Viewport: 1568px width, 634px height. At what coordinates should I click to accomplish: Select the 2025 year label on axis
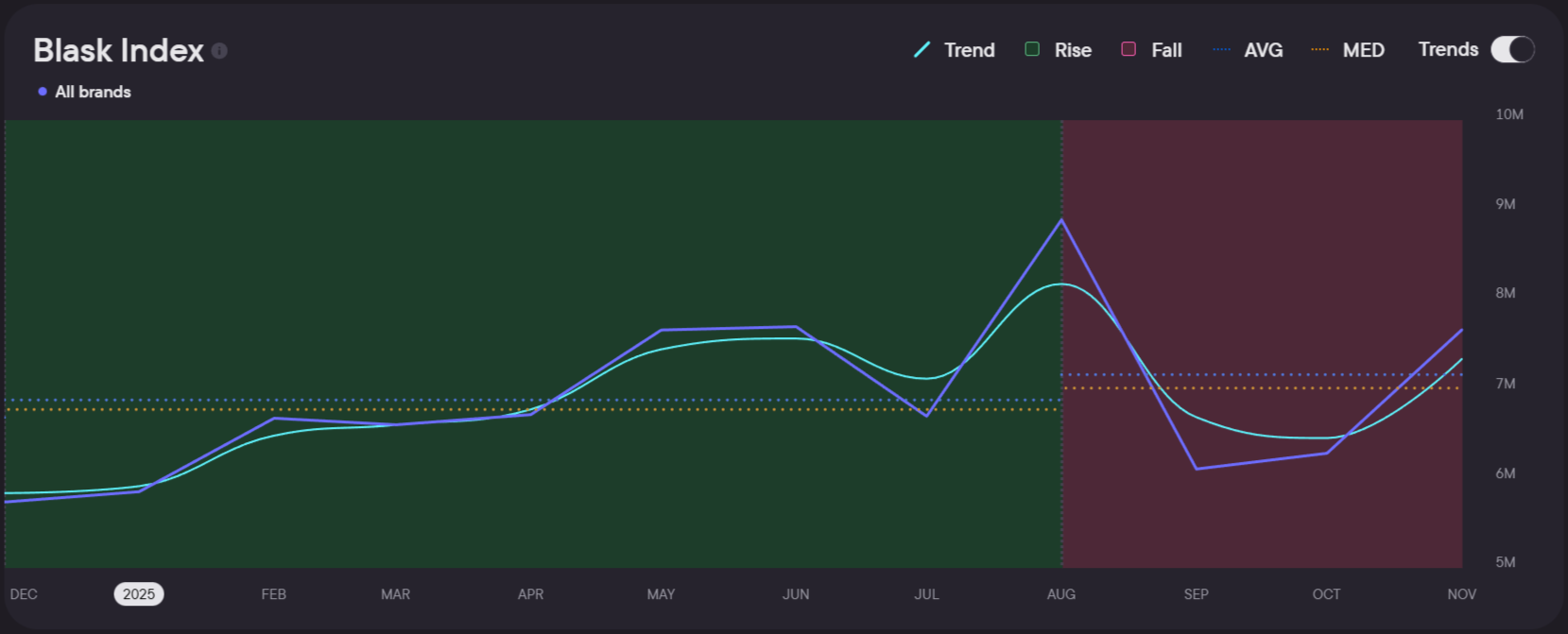click(x=139, y=594)
